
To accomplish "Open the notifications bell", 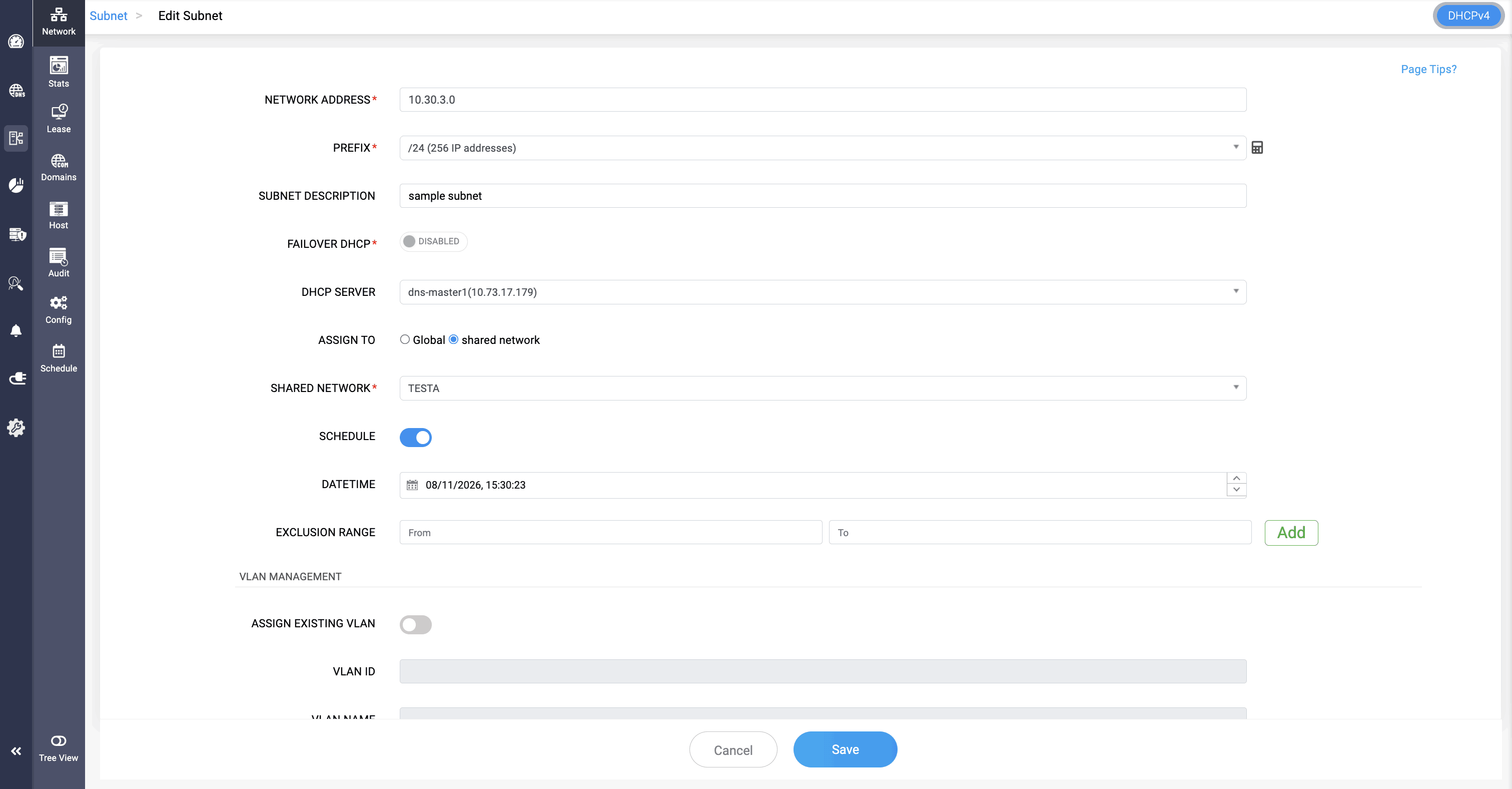I will 16,331.
